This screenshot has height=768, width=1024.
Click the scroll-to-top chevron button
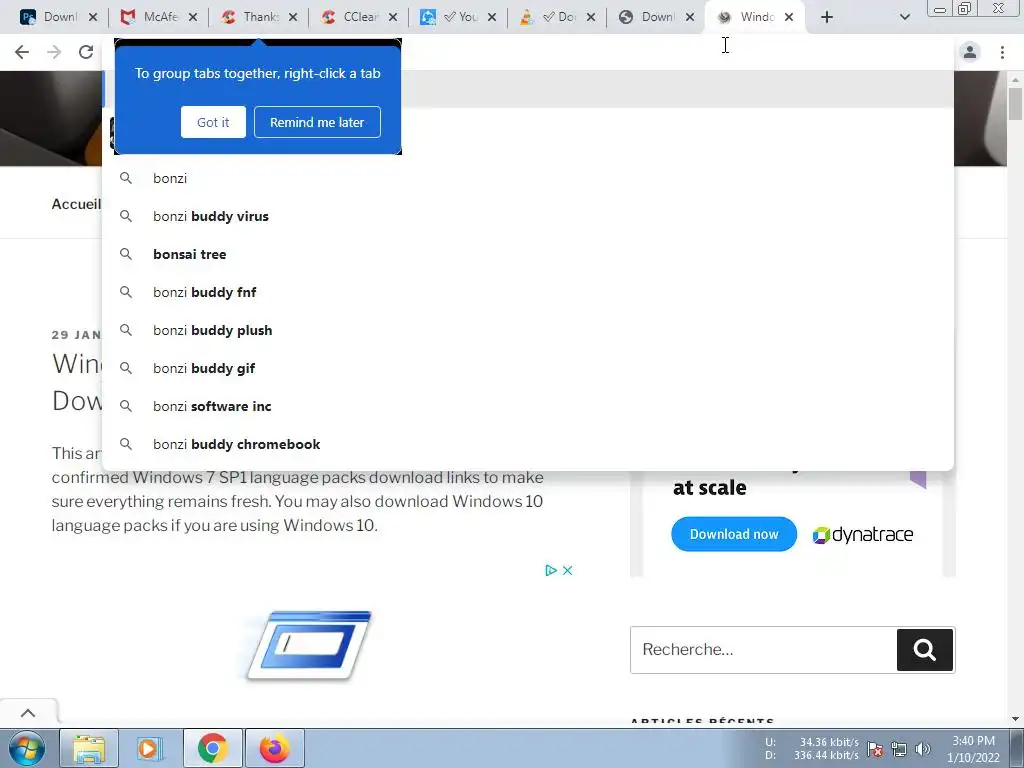(28, 713)
